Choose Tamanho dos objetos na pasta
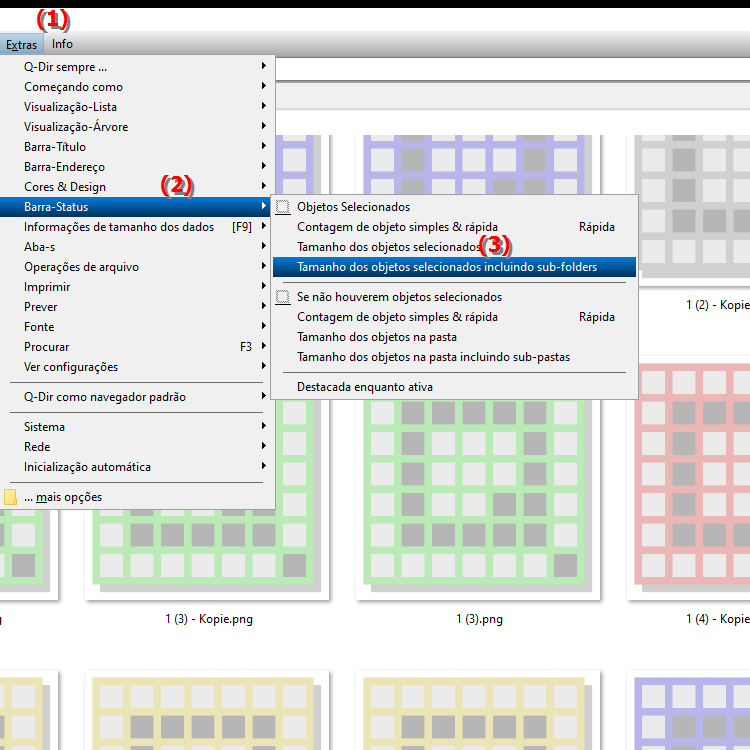 (x=376, y=337)
